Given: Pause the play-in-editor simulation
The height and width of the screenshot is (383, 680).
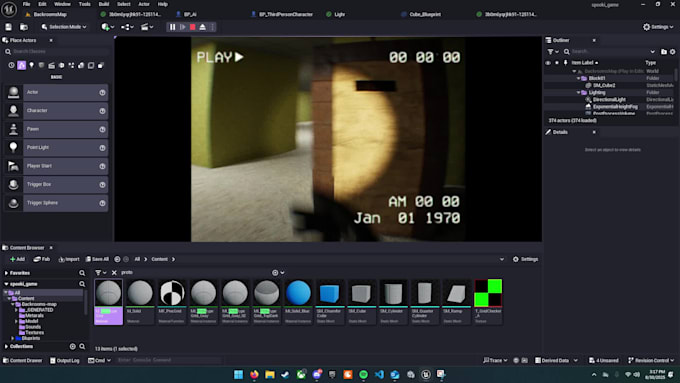Looking at the screenshot, I should pyautogui.click(x=173, y=27).
